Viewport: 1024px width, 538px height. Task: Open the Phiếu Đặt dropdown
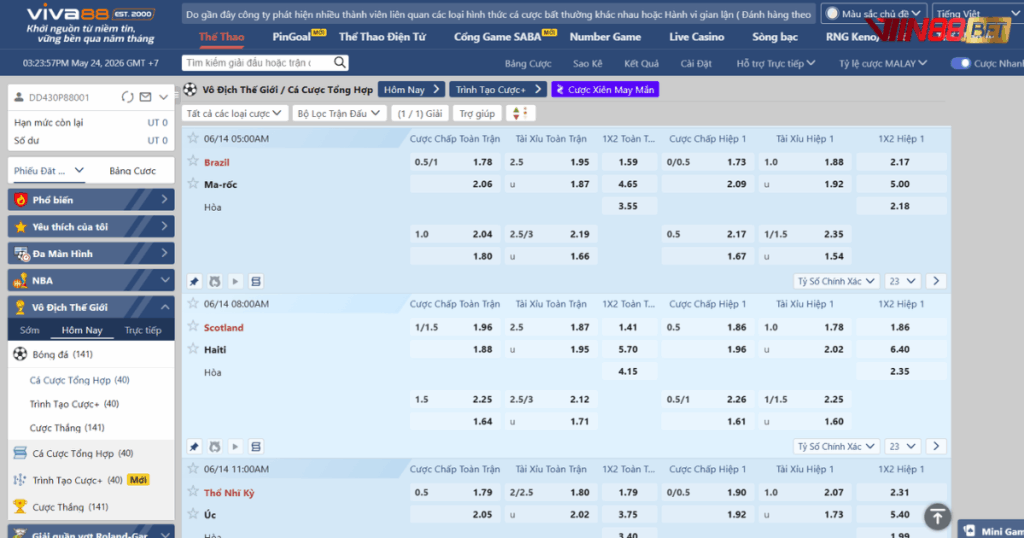[x=49, y=170]
